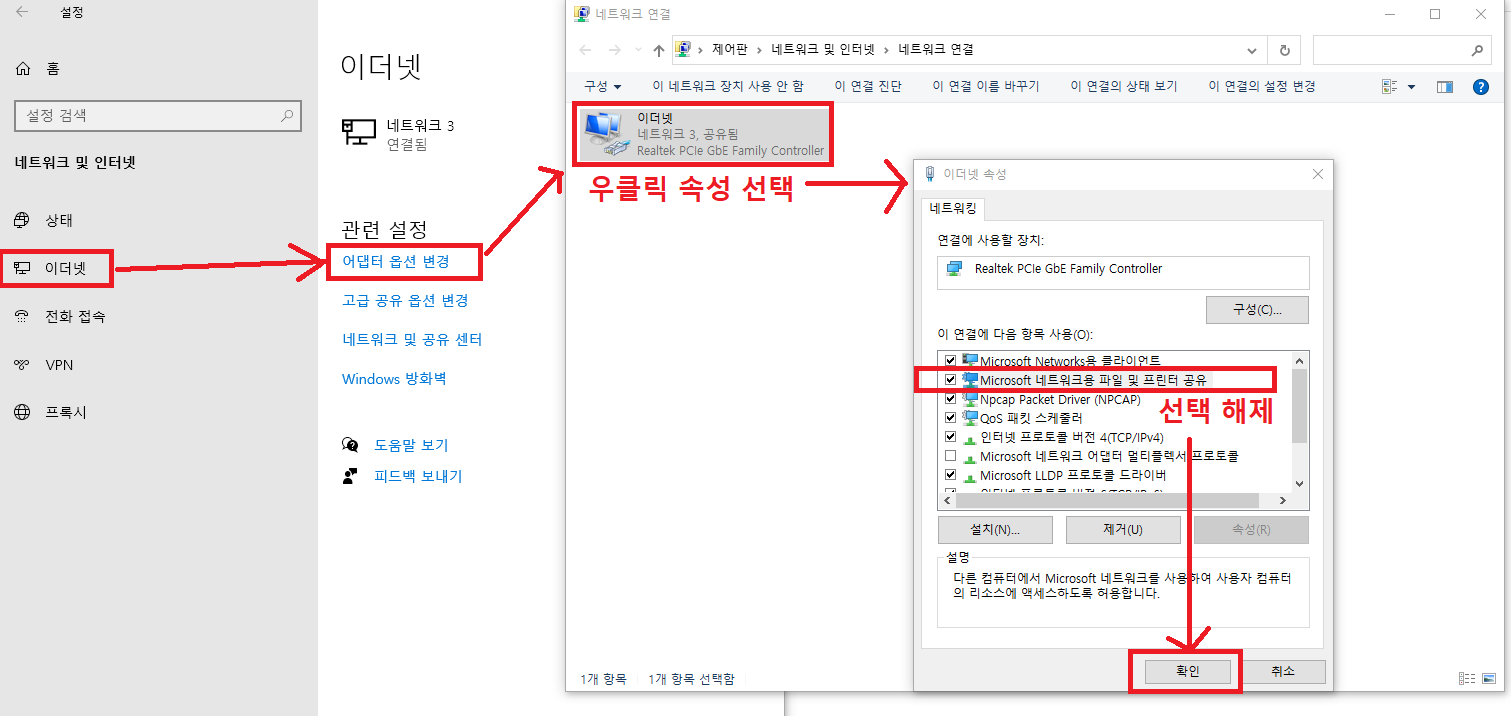The width and height of the screenshot is (1511, 716).
Task: Open the 전화 접속 (Dial-up) section
Action: (60, 316)
